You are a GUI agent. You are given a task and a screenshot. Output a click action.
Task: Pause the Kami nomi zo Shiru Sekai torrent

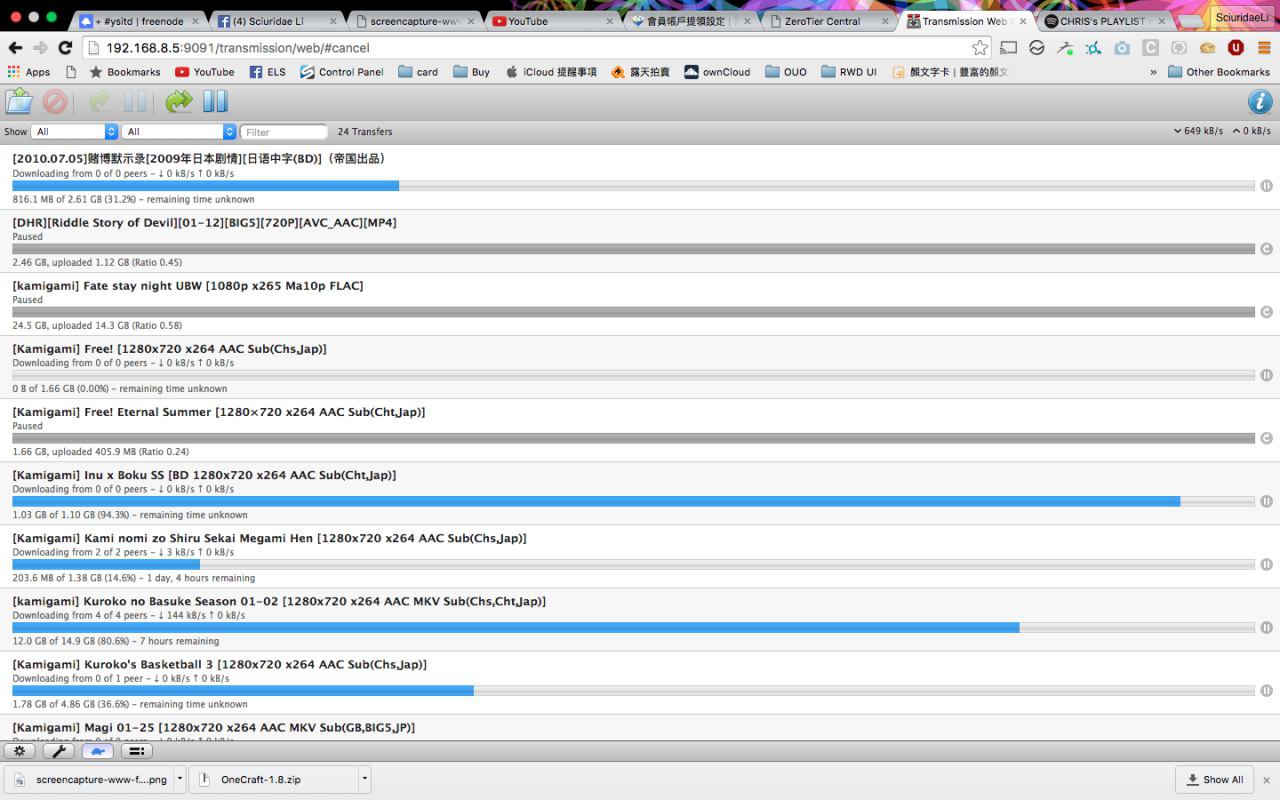pyautogui.click(x=1266, y=564)
